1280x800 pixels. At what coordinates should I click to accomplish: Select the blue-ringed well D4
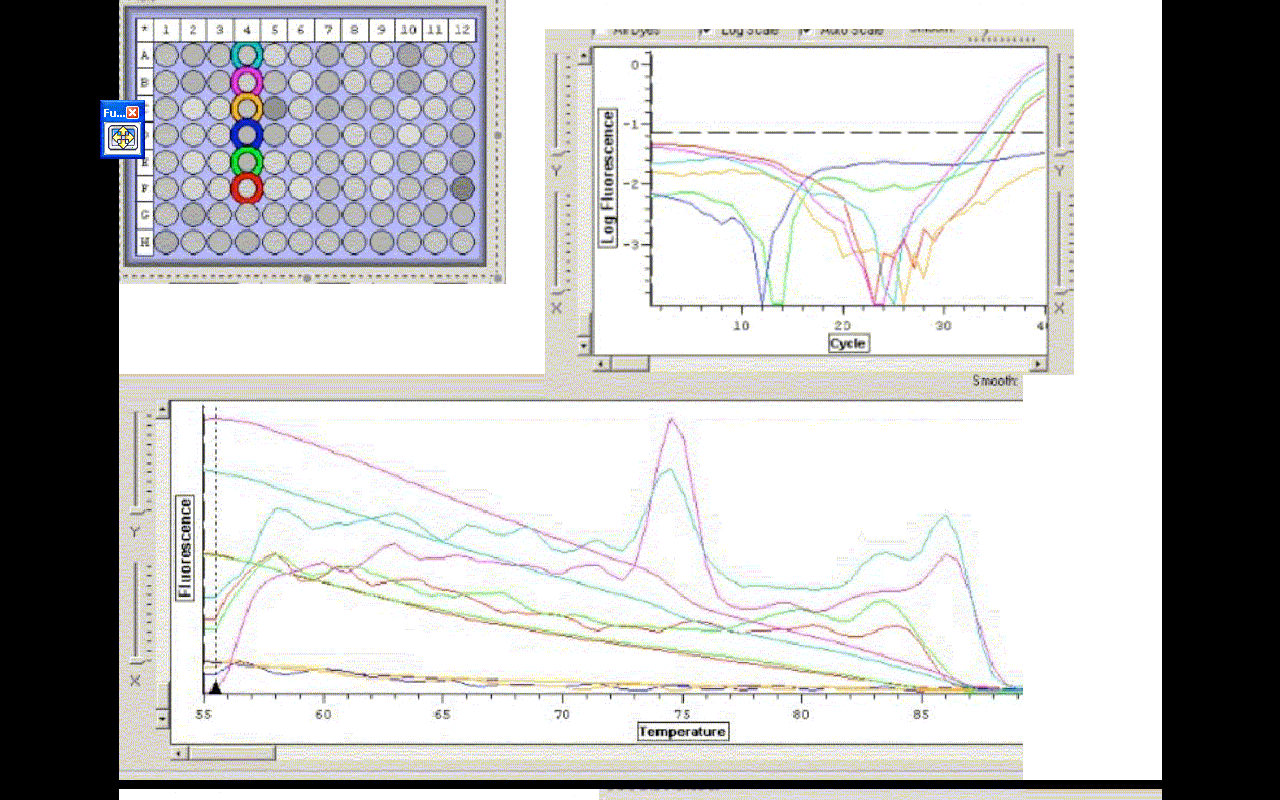(x=246, y=134)
